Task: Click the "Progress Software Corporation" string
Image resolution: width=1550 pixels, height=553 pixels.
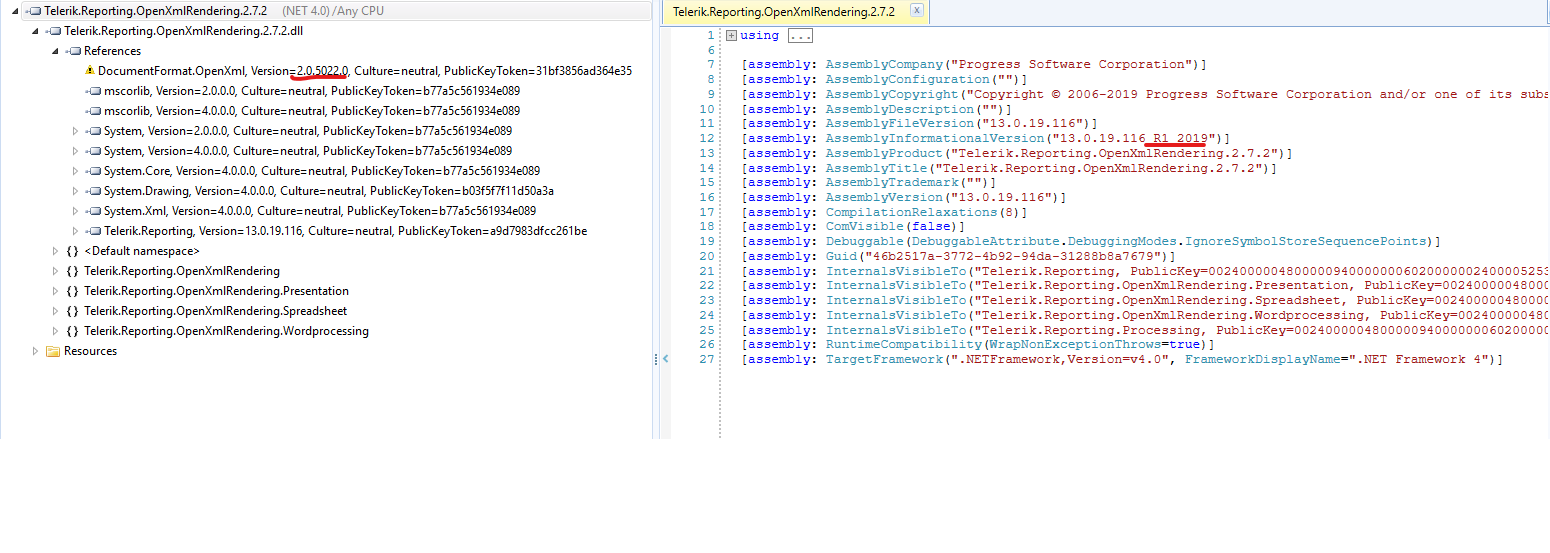Action: tap(1074, 64)
